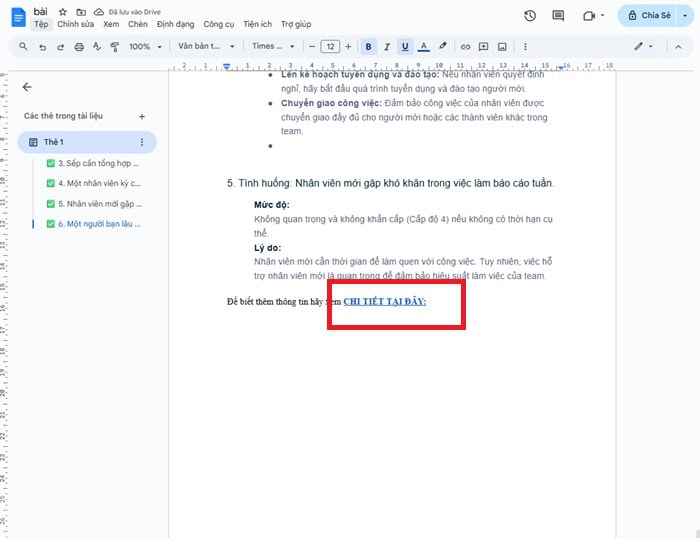
Task: Jump to heading 4. Một nhân viên ký
Action: 94,183
